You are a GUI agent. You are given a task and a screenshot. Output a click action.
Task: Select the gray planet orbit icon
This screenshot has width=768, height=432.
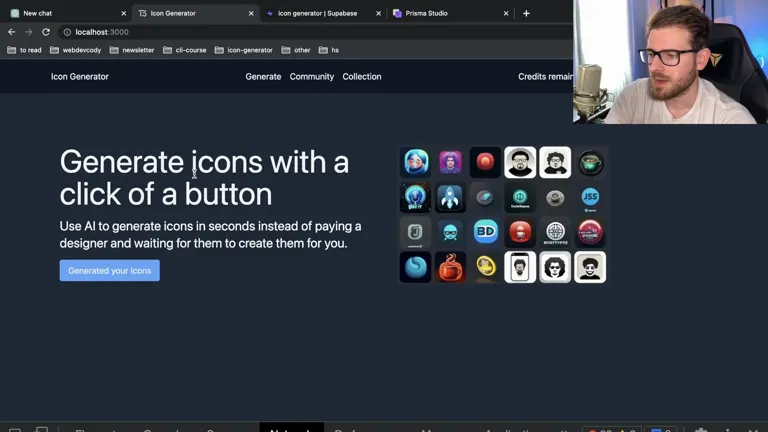[485, 197]
